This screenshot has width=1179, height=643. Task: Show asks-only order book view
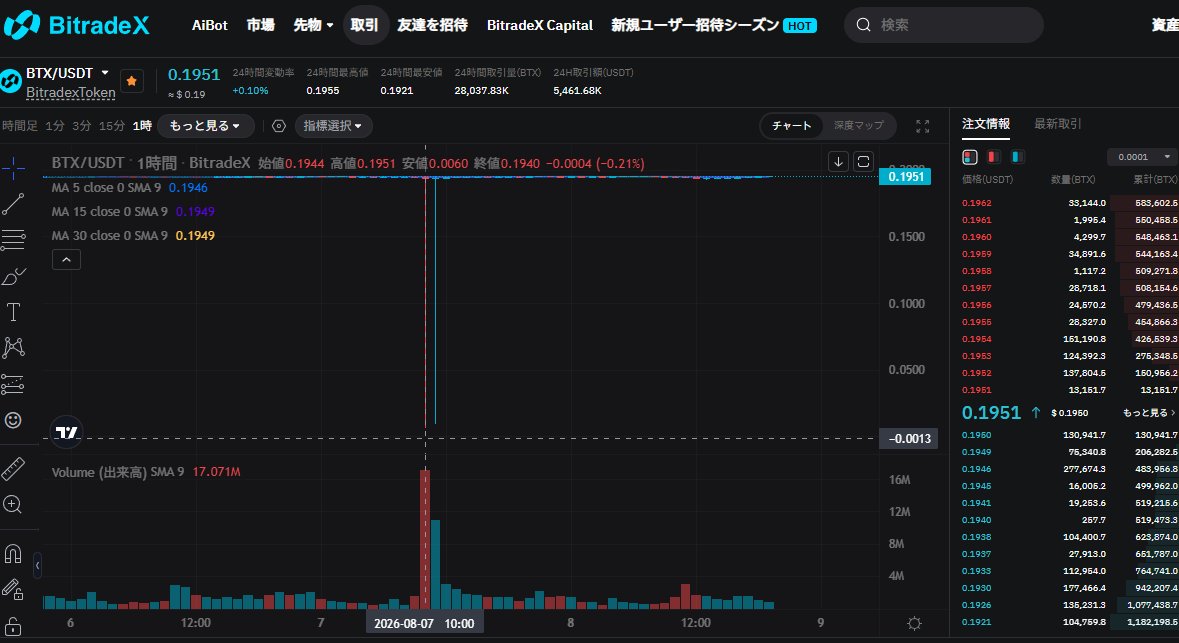[993, 157]
